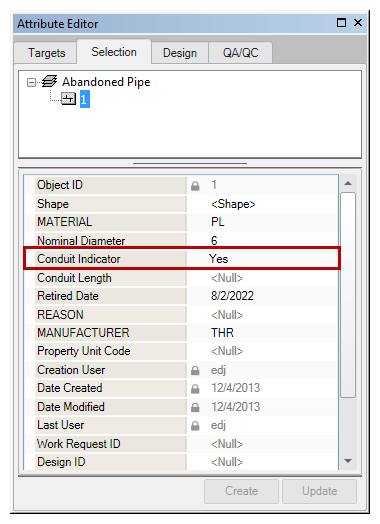Click the Abandoned Pipe layer icon

49,82
